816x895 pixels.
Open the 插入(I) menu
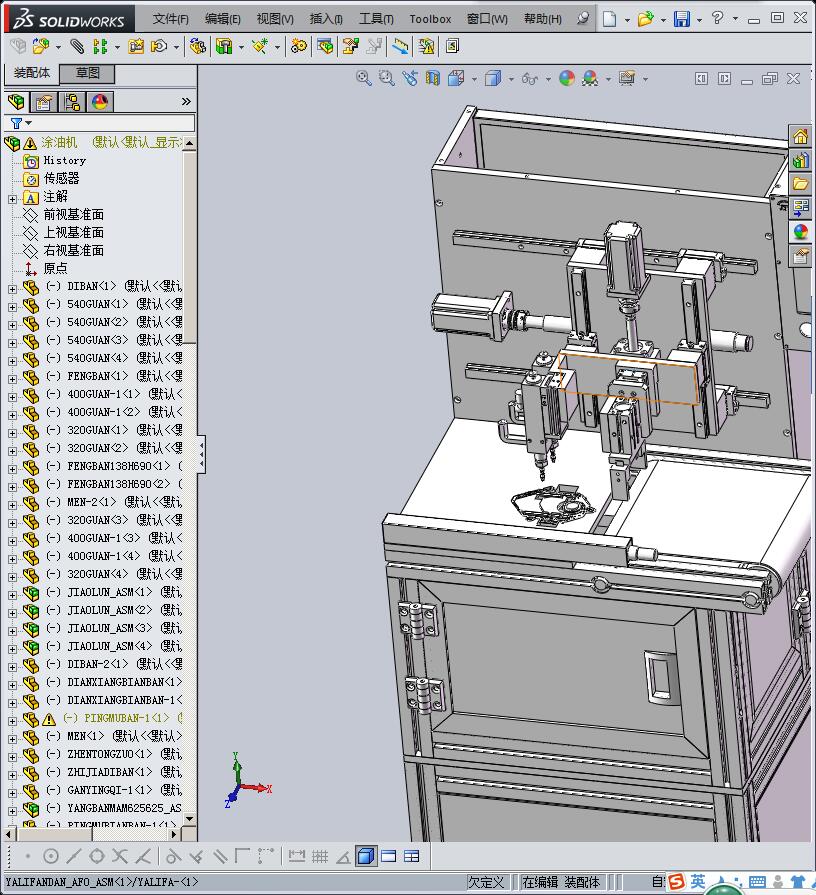click(x=326, y=19)
